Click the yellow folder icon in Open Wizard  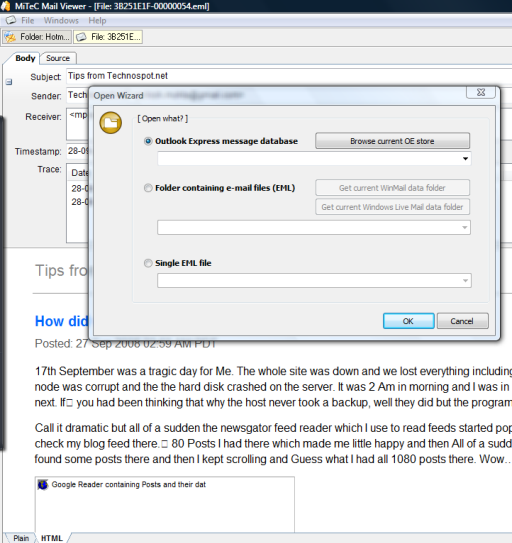pos(111,123)
